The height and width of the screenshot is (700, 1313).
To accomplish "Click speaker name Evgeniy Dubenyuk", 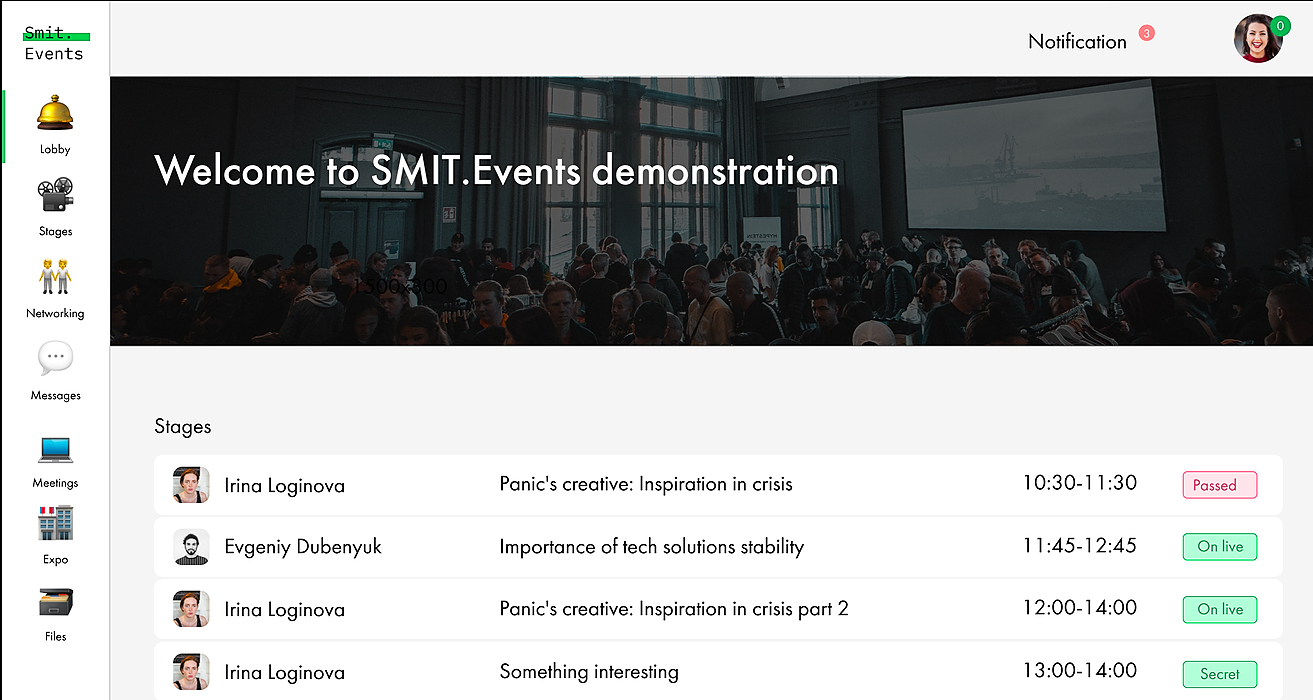I will [303, 547].
